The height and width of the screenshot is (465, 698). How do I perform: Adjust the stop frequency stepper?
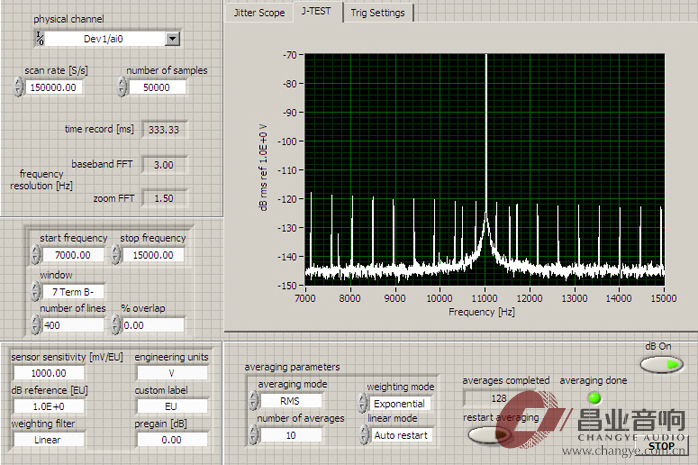pyautogui.click(x=115, y=255)
